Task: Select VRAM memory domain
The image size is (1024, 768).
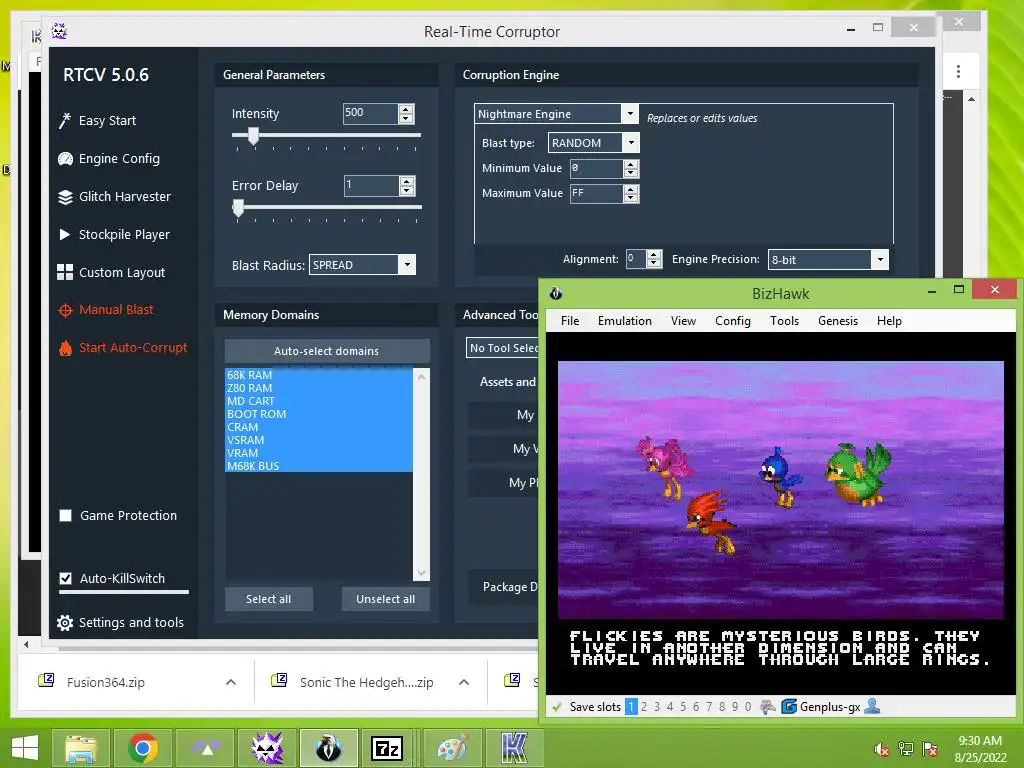Action: click(x=319, y=453)
